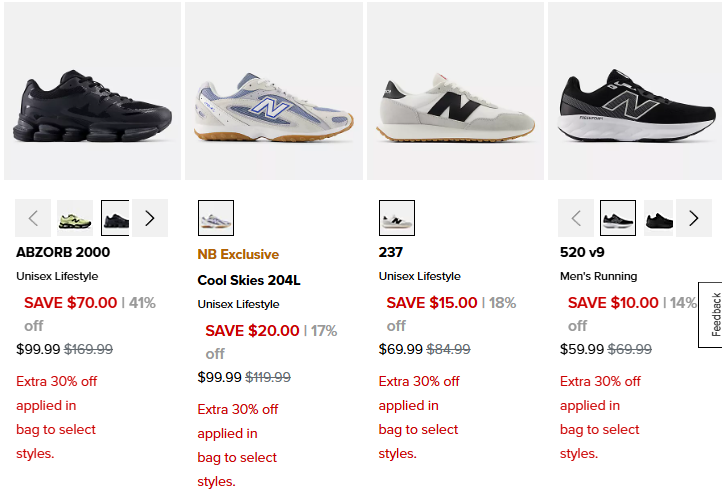Open the 237 shoe product image

click(455, 91)
